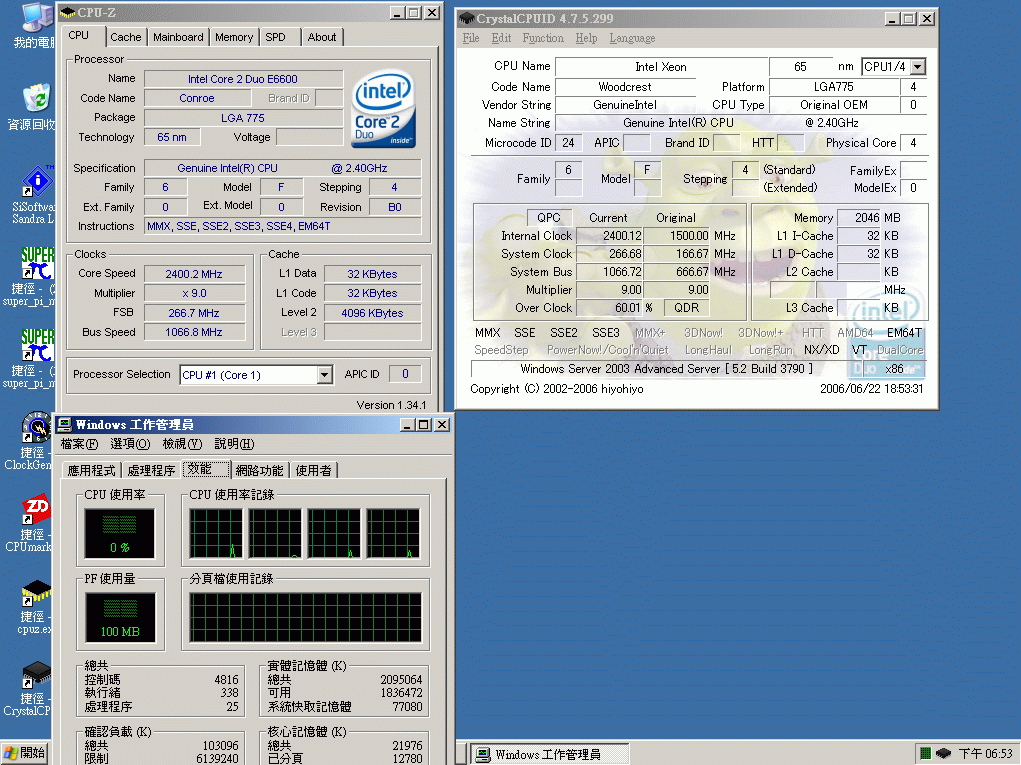Viewport: 1021px width, 765px height.
Task: Select the 處理程序 tab in Task Manager
Action: pos(151,470)
